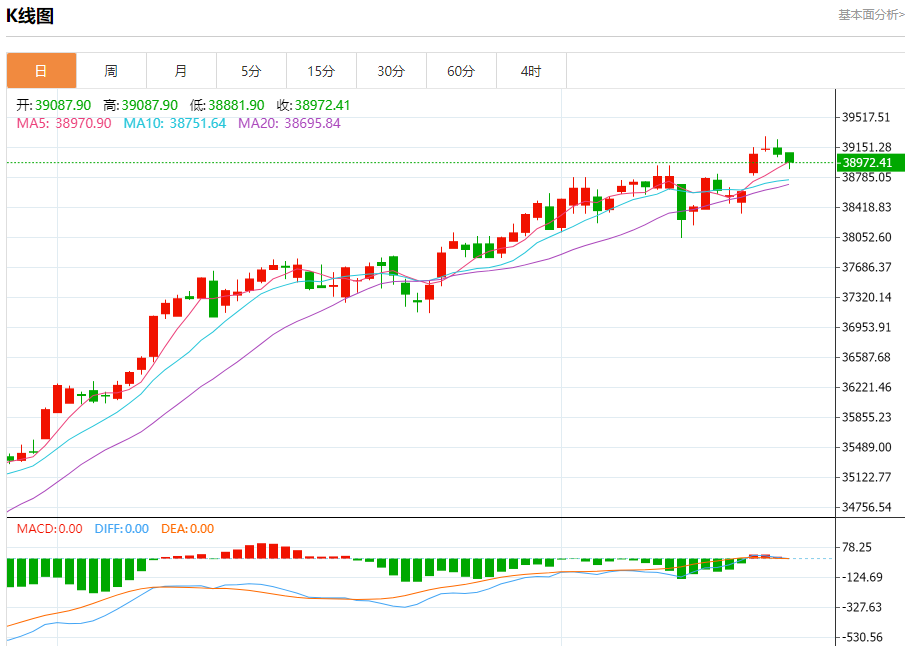Image resolution: width=905 pixels, height=646 pixels.
Task: Click the MA20: 38695.84 label
Action: [289, 124]
